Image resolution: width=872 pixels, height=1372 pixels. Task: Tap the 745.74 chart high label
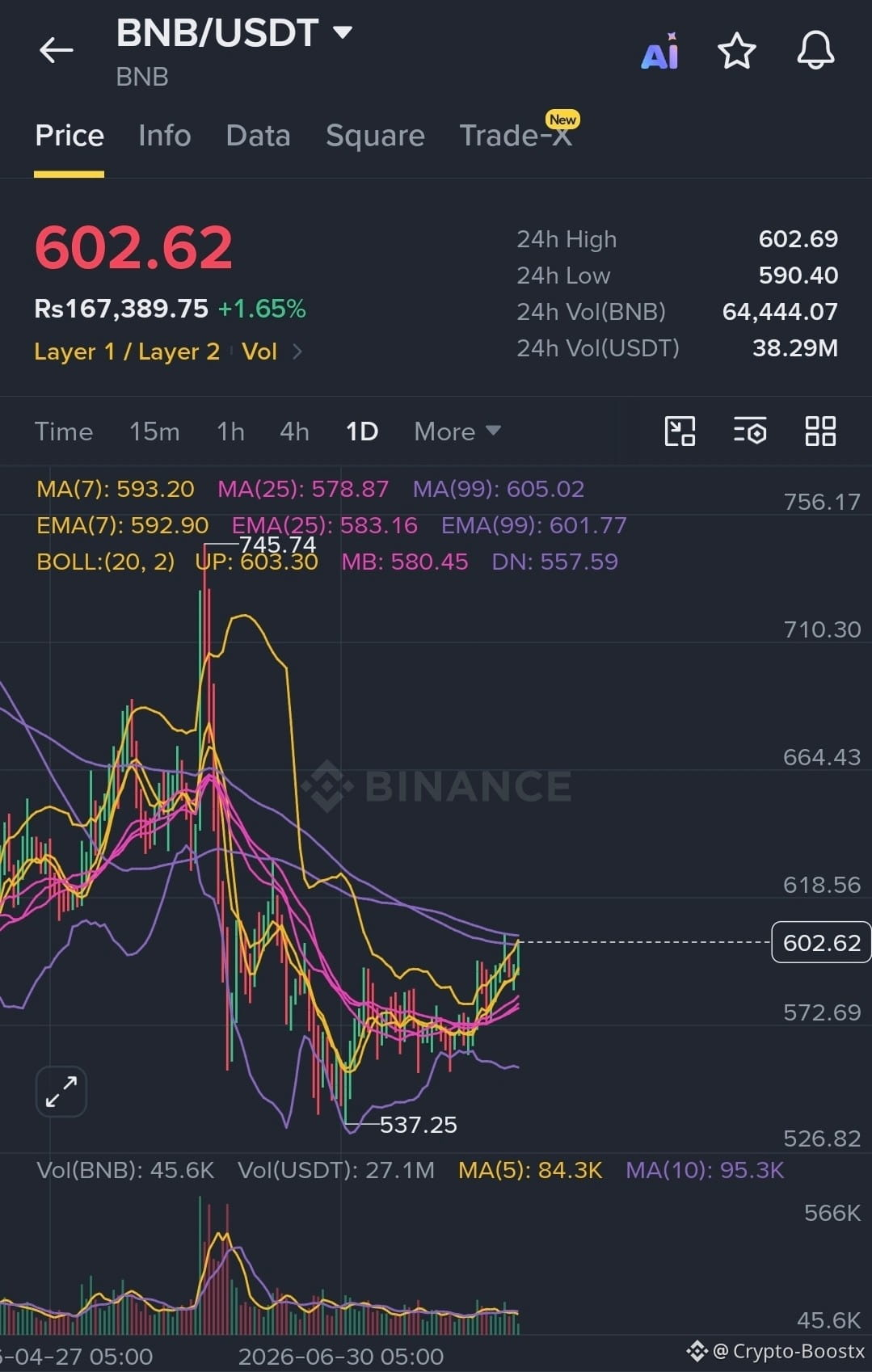(x=277, y=545)
